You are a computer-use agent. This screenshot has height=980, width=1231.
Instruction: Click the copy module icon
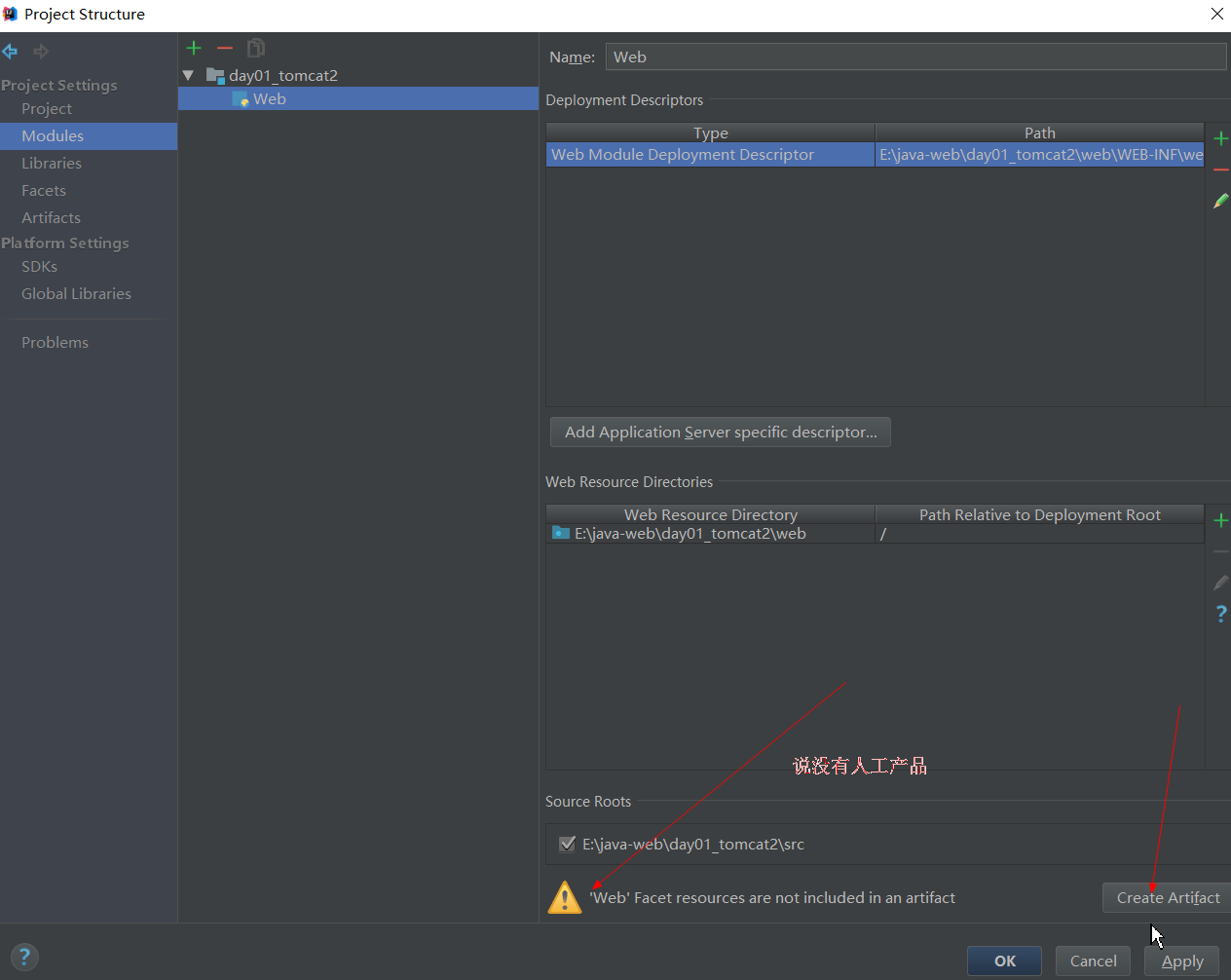256,48
